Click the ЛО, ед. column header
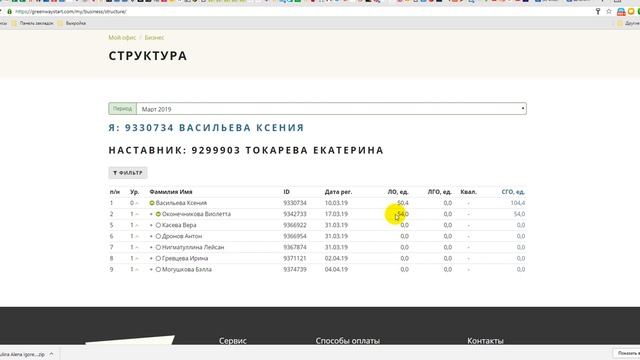This screenshot has width=640, height=360. tap(398, 191)
